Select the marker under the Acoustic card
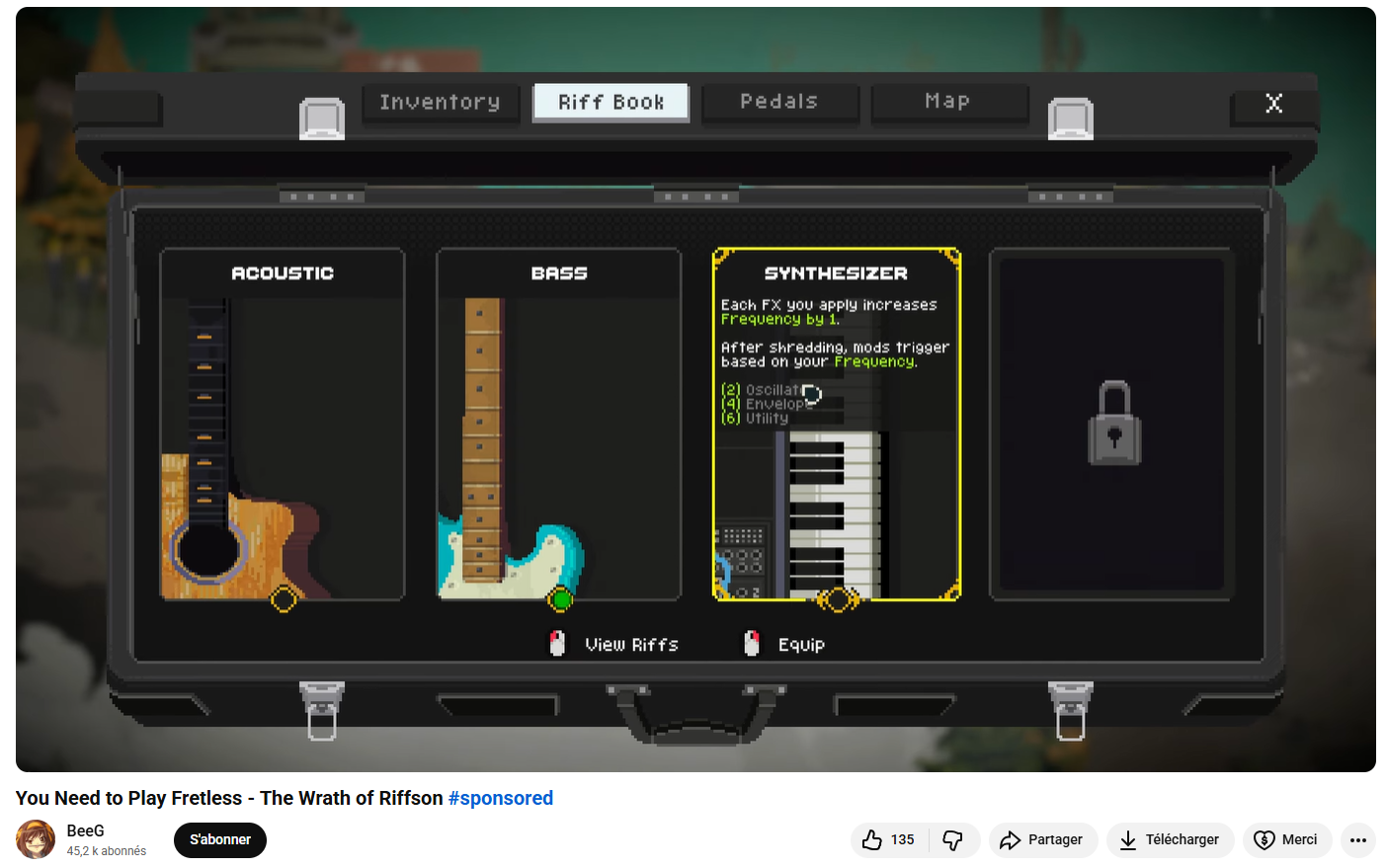 tap(284, 598)
